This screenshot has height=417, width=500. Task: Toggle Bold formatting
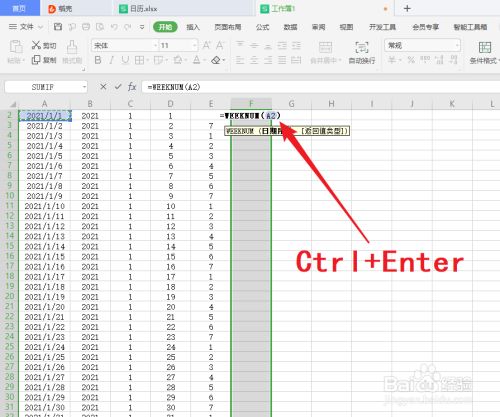click(98, 60)
